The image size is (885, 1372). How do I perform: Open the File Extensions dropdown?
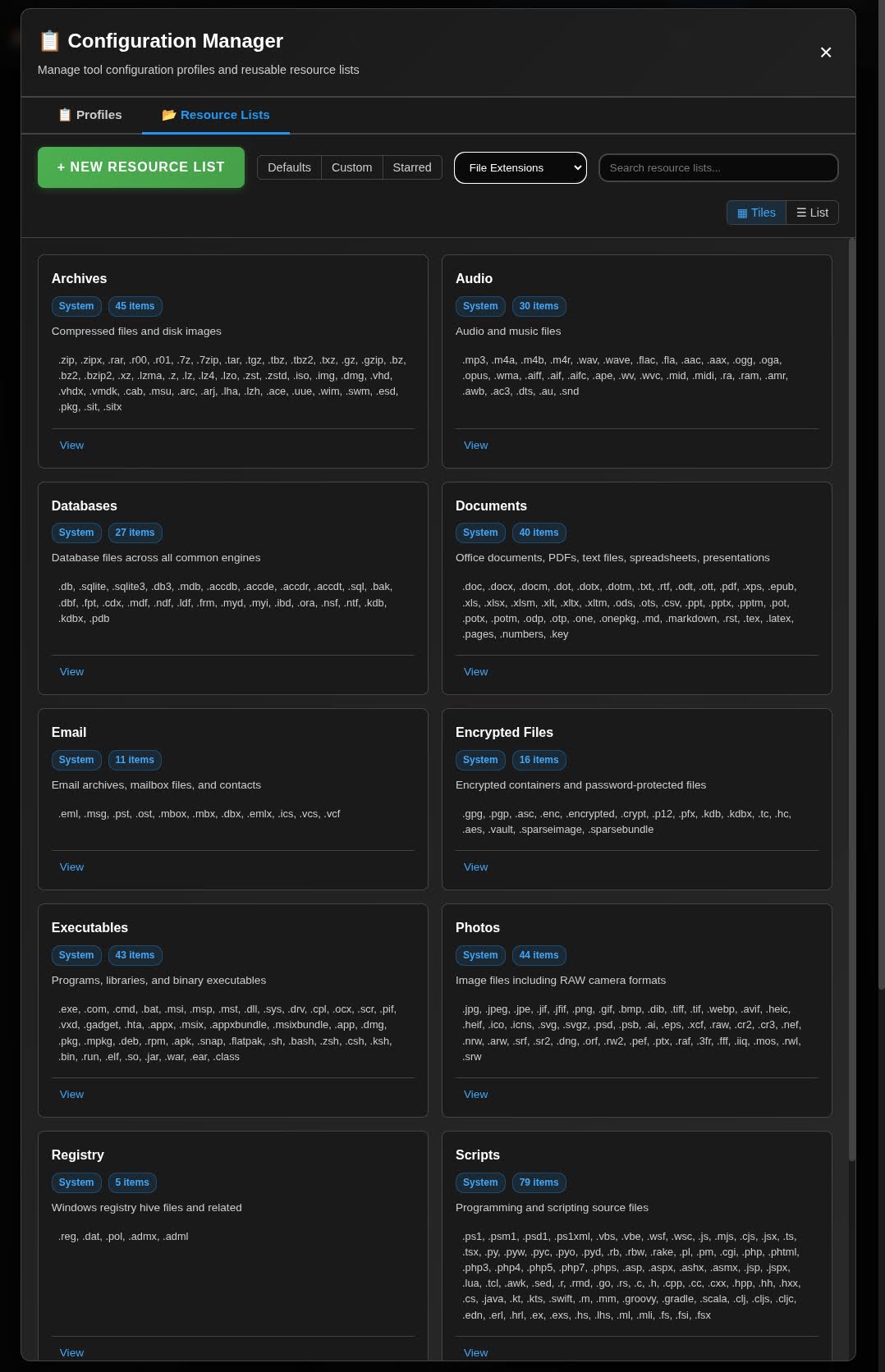(520, 167)
